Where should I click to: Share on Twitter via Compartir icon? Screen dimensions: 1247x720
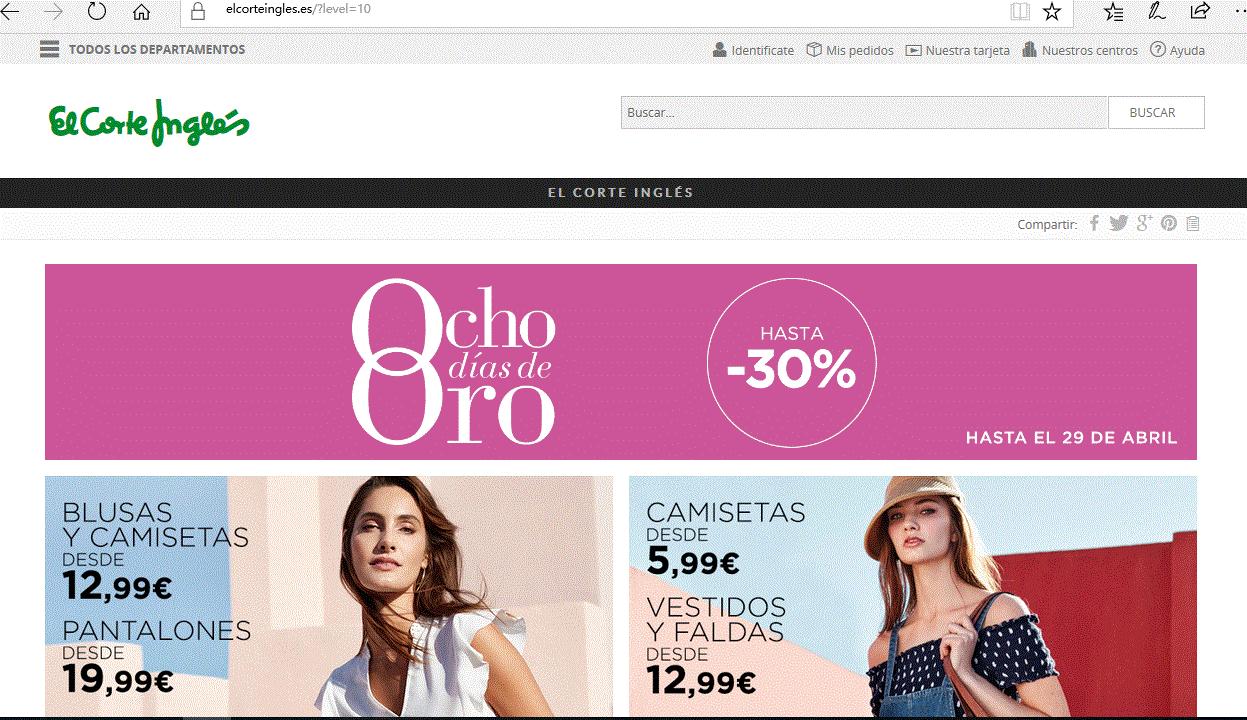[1118, 223]
